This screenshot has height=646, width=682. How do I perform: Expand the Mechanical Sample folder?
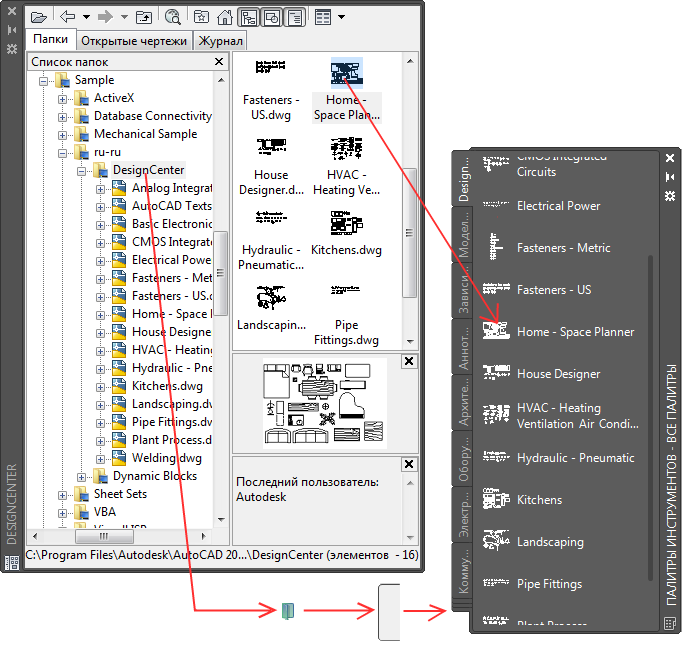62,135
